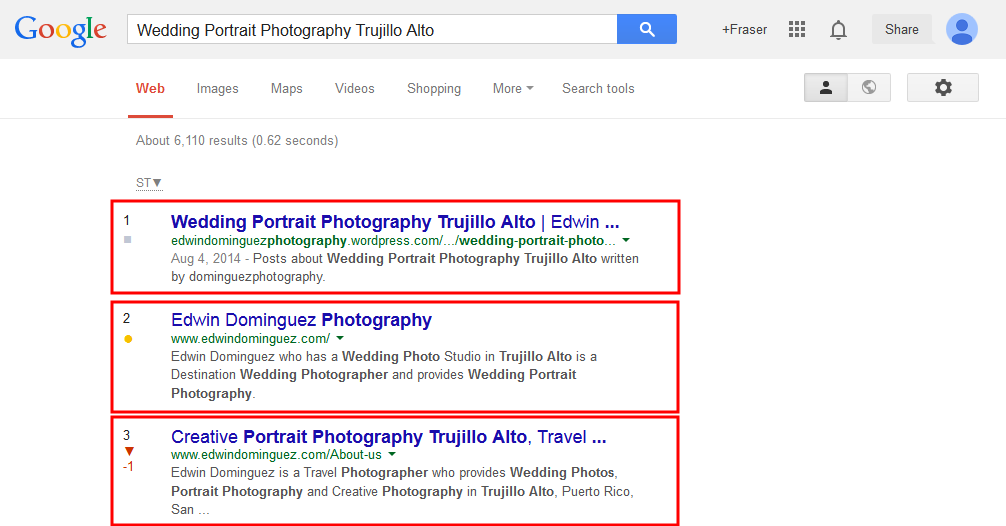Image resolution: width=1006 pixels, height=526 pixels.
Task: Open Search tools
Action: (x=598, y=89)
